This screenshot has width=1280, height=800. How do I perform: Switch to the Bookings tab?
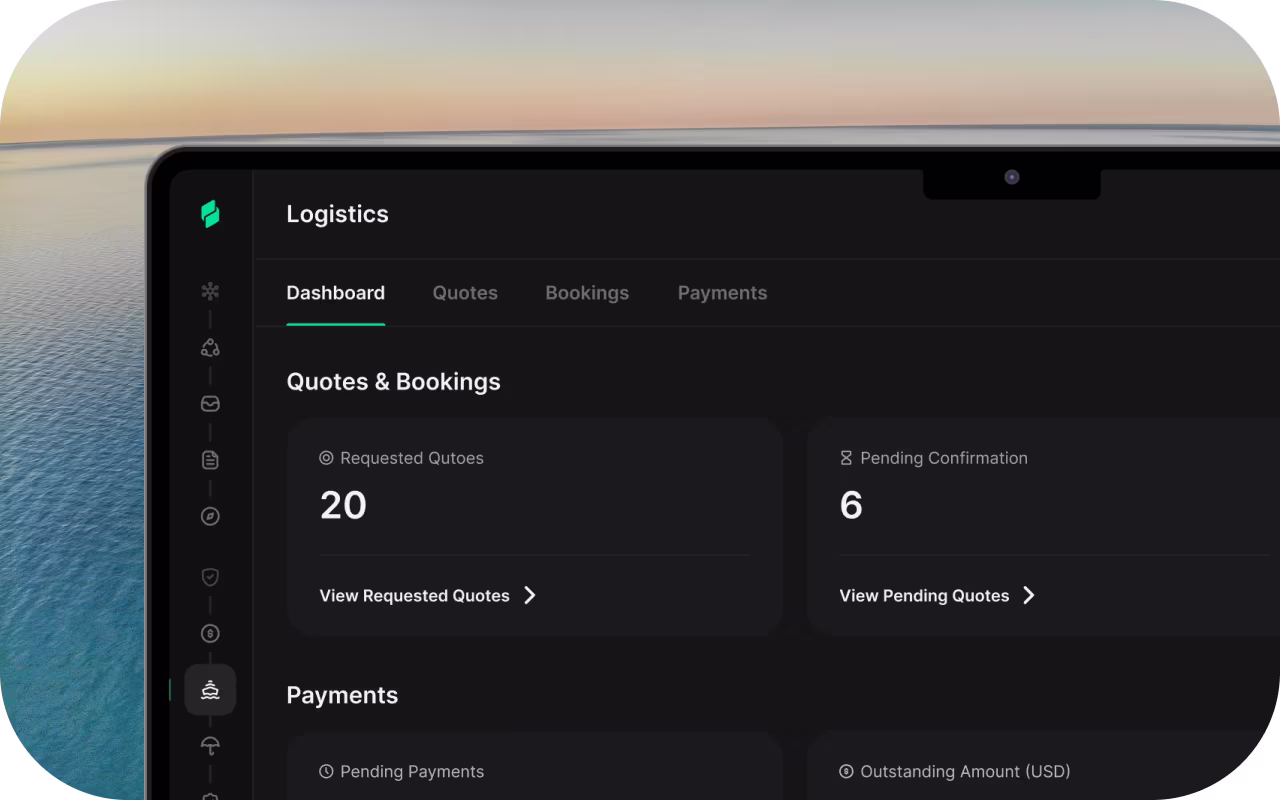tap(587, 293)
